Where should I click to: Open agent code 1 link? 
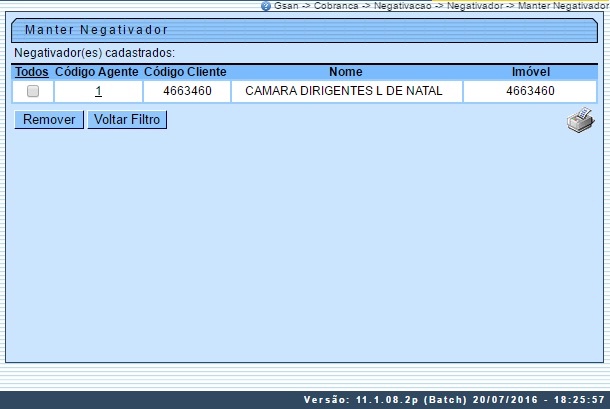(98, 91)
